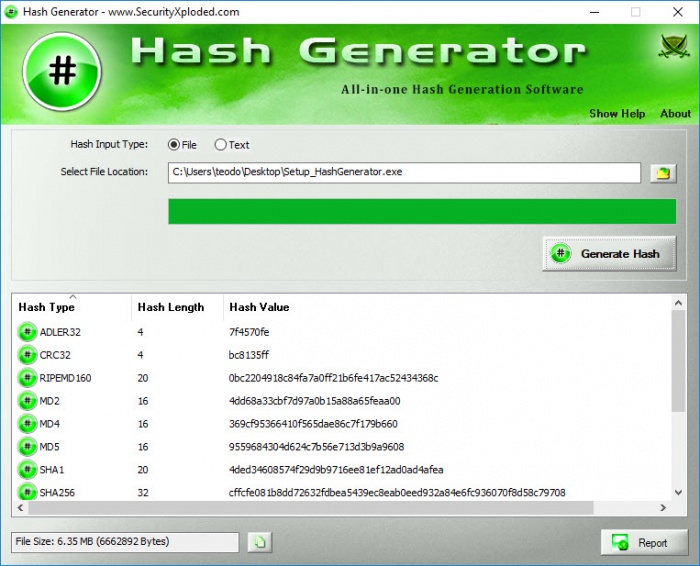Click the hash icon of MD2 row
The height and width of the screenshot is (566, 700).
(x=27, y=401)
